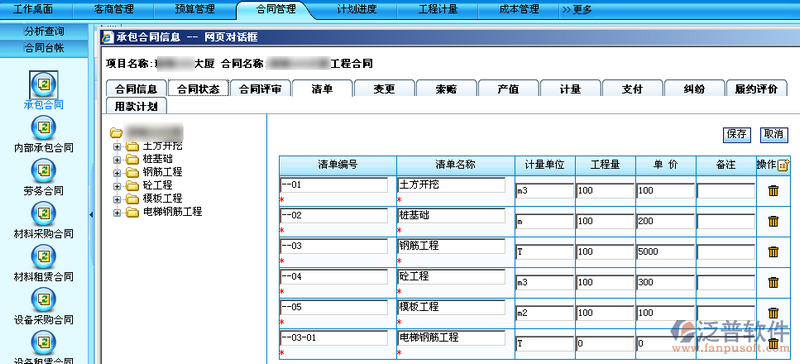800x364 pixels.
Task: Delete the 土方开挖 row via trash icon
Action: (773, 190)
